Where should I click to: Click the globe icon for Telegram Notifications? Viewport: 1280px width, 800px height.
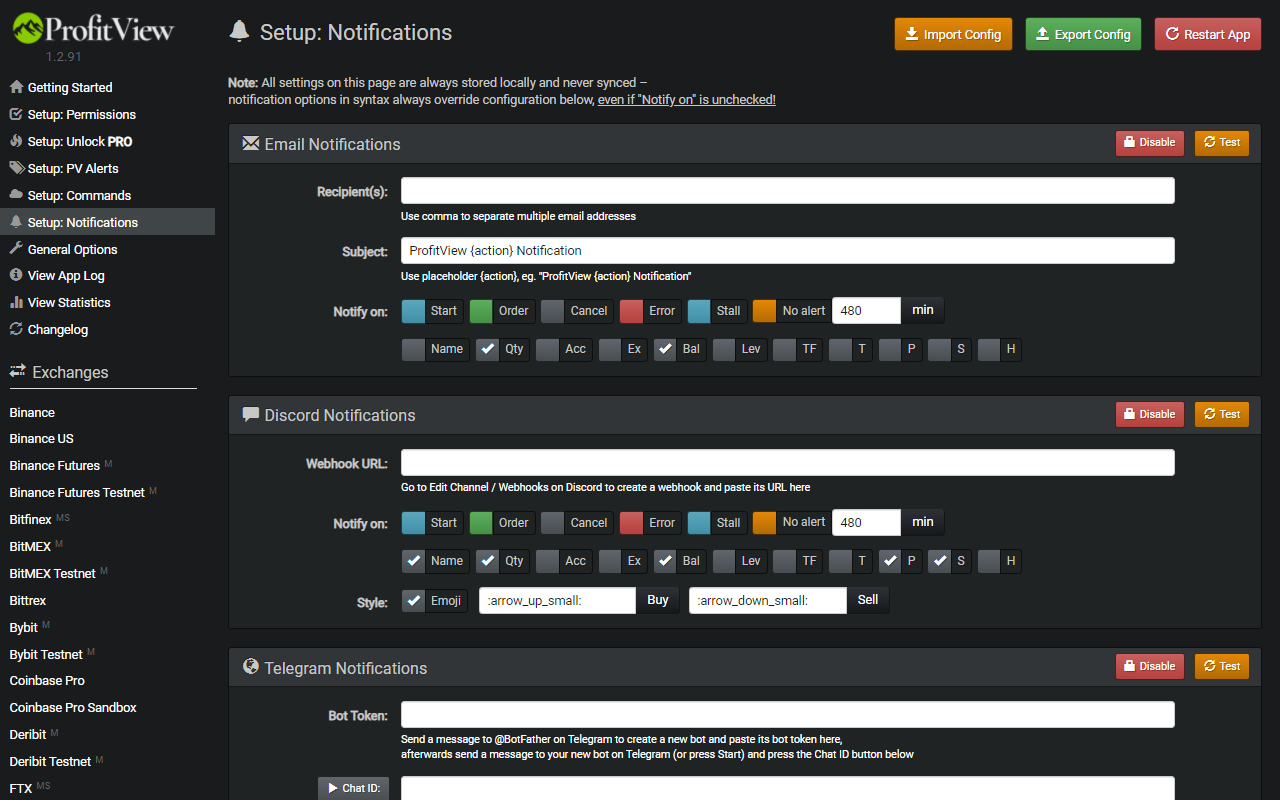click(x=251, y=667)
